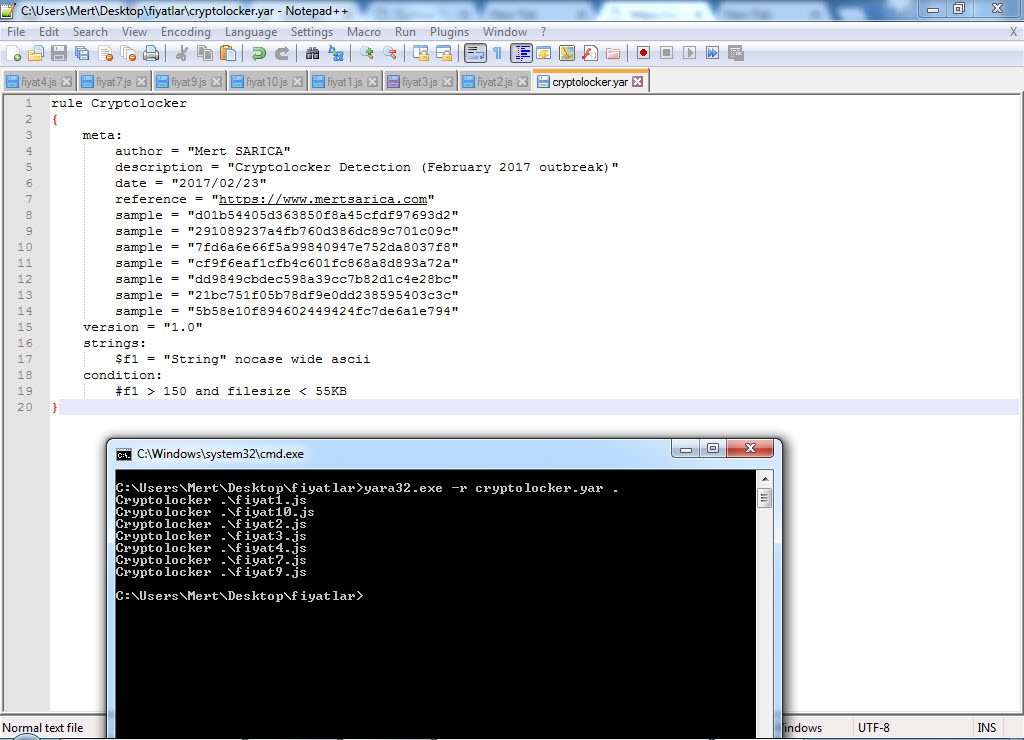Image resolution: width=1024 pixels, height=740 pixels.
Task: Click the Close document toolbar icon
Action: click(105, 54)
